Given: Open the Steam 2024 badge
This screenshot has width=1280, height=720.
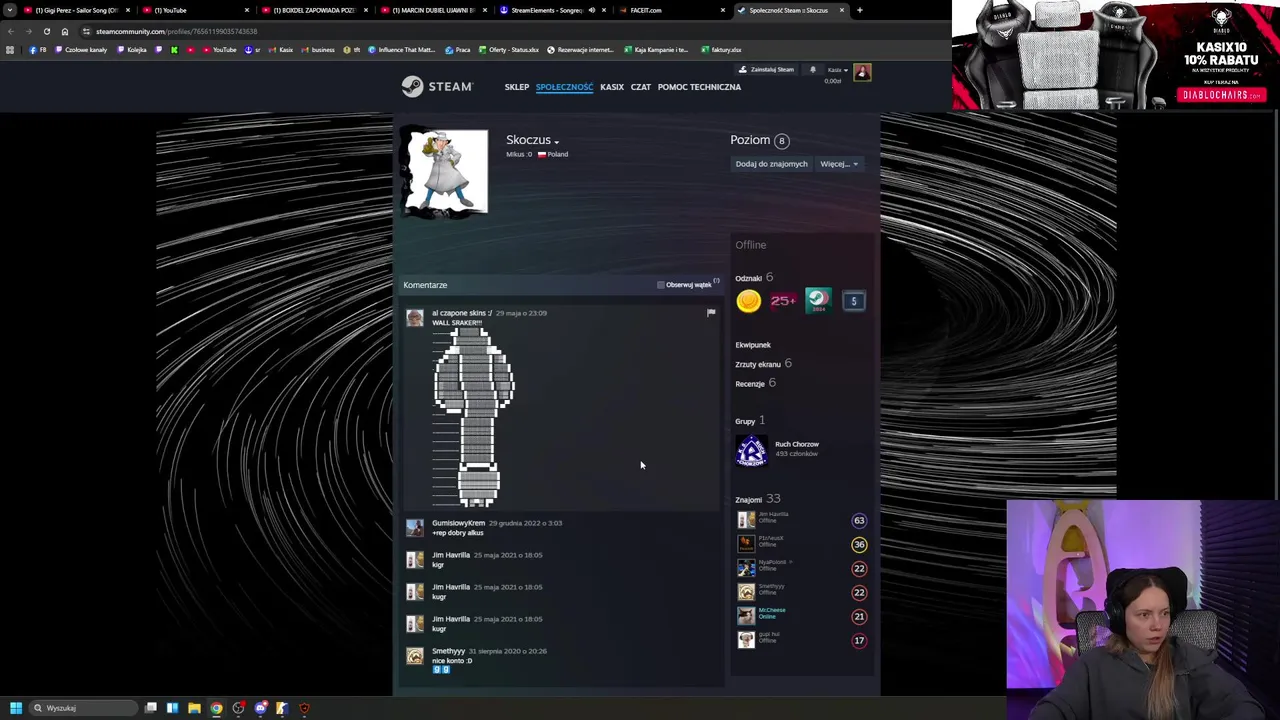Looking at the screenshot, I should coord(818,301).
